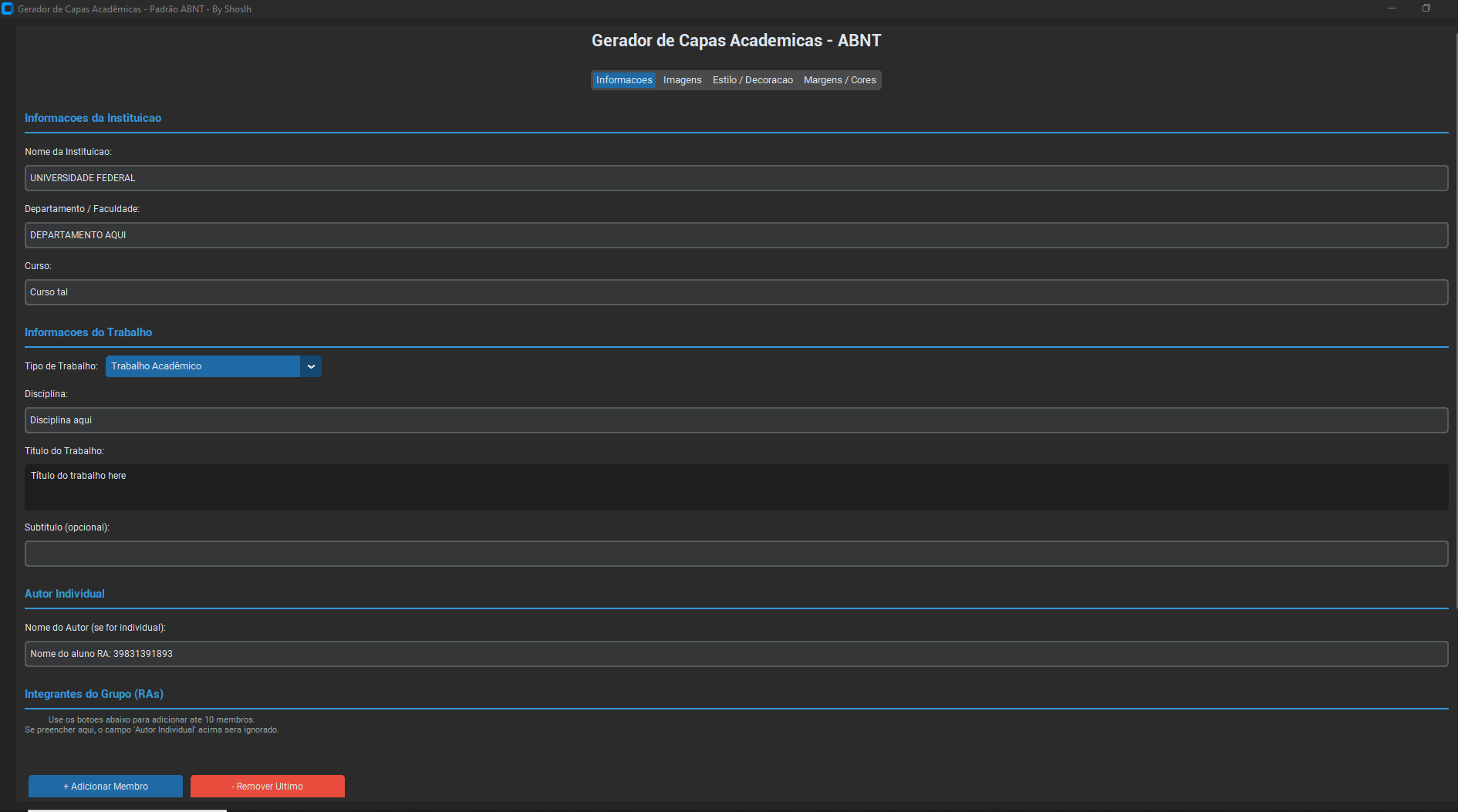This screenshot has width=1458, height=812.
Task: Click the empty Subtitulo (opcional) field
Action: 736,554
